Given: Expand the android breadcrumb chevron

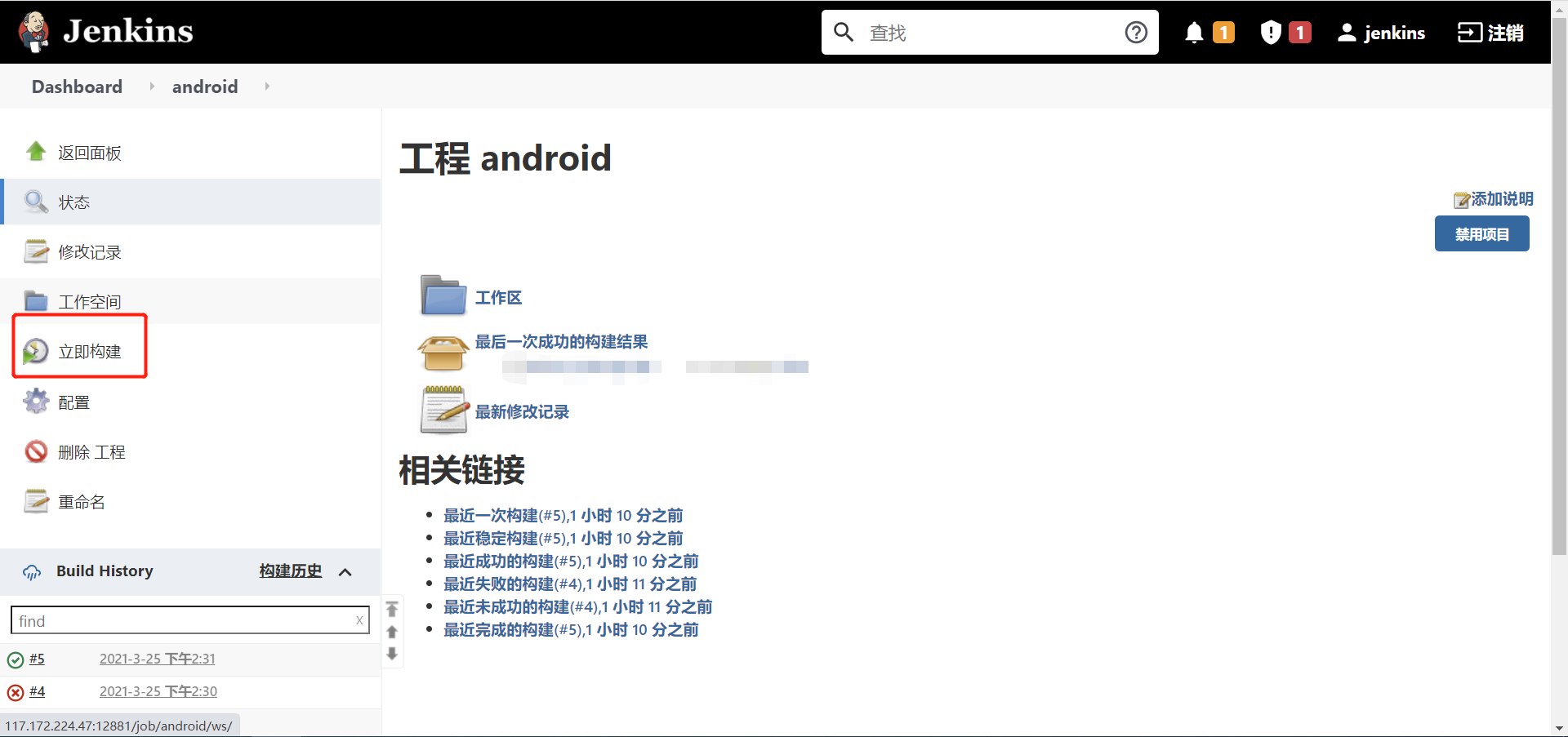Looking at the screenshot, I should pyautogui.click(x=266, y=86).
